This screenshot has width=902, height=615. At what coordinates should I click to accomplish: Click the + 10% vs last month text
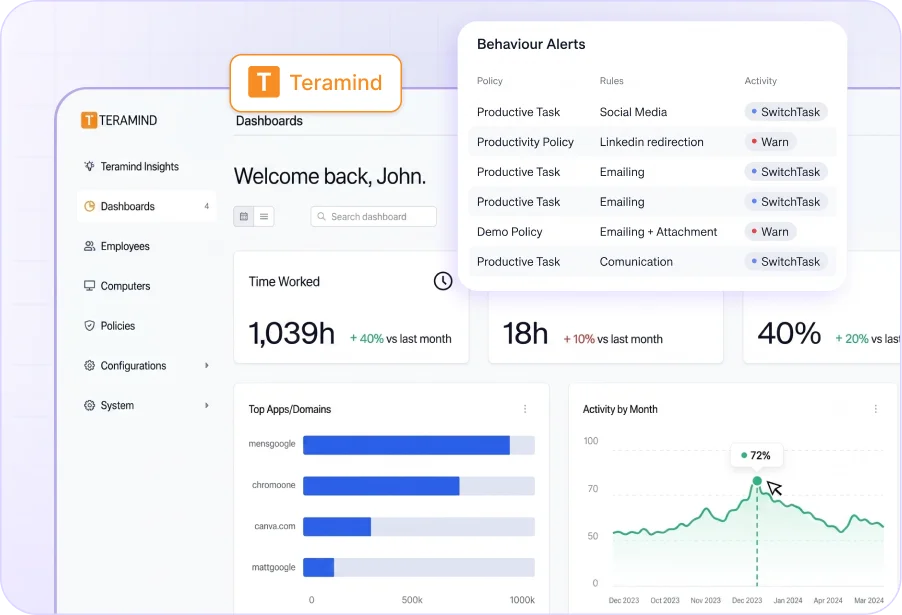point(613,339)
